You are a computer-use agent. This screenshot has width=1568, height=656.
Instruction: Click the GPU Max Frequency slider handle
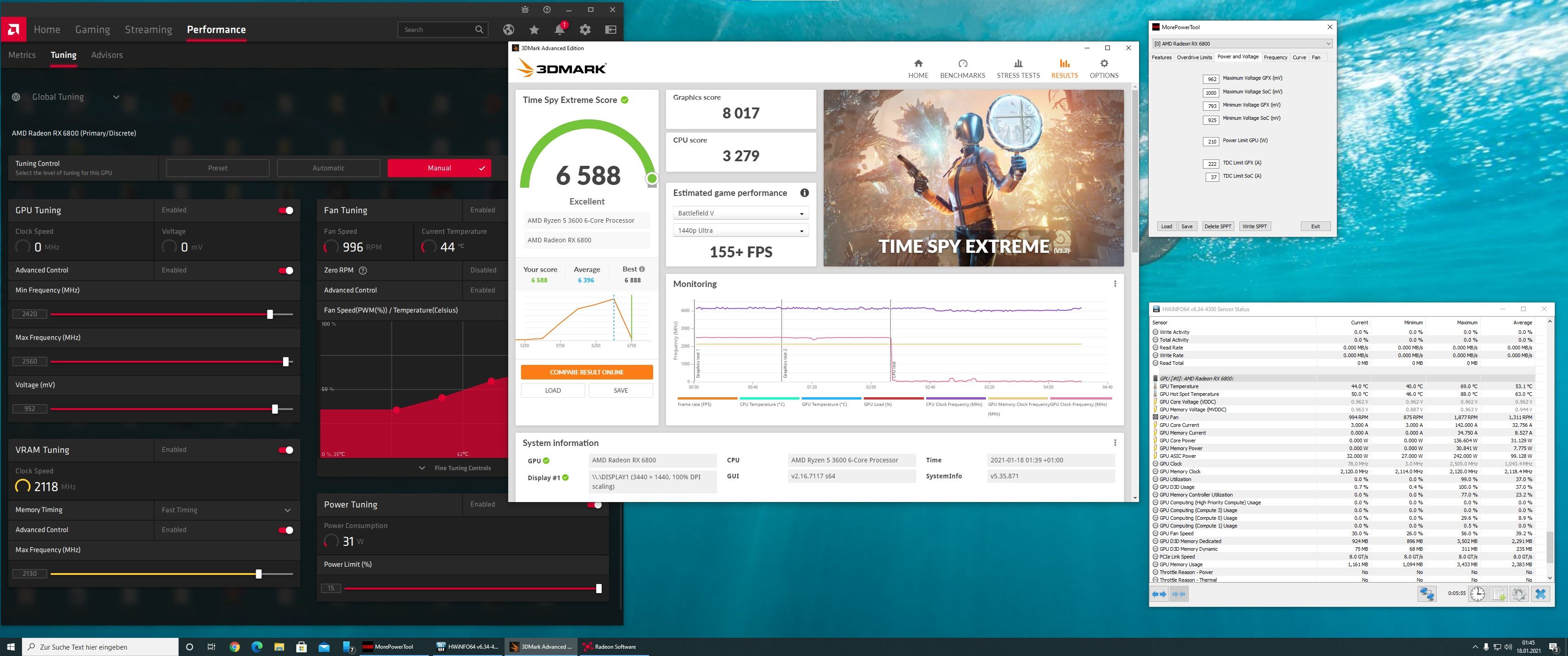coord(285,361)
